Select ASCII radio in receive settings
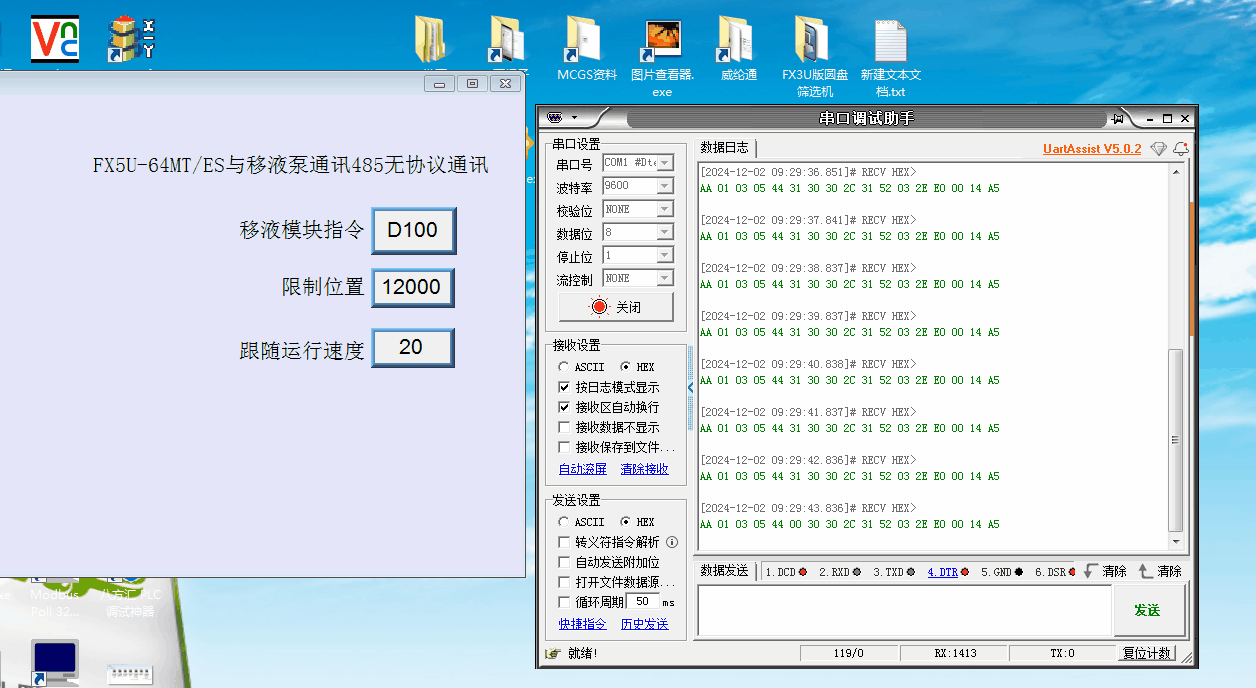This screenshot has width=1256, height=688. coord(564,367)
